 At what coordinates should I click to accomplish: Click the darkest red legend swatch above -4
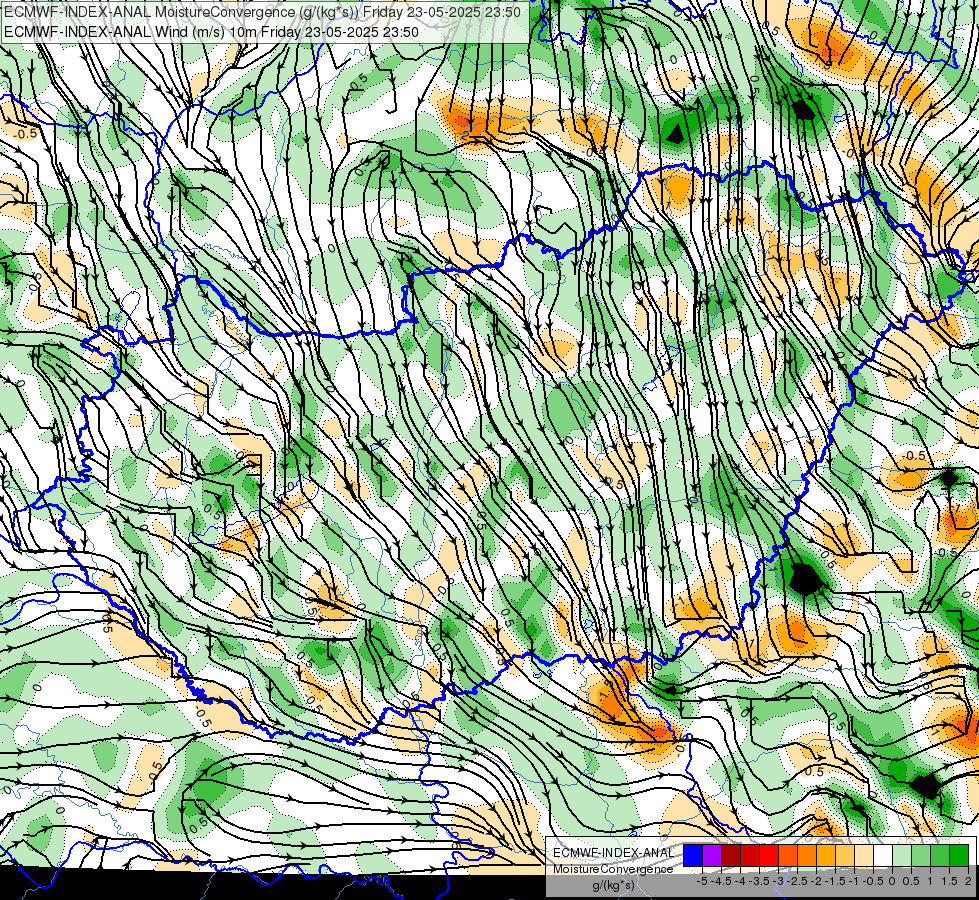click(731, 855)
